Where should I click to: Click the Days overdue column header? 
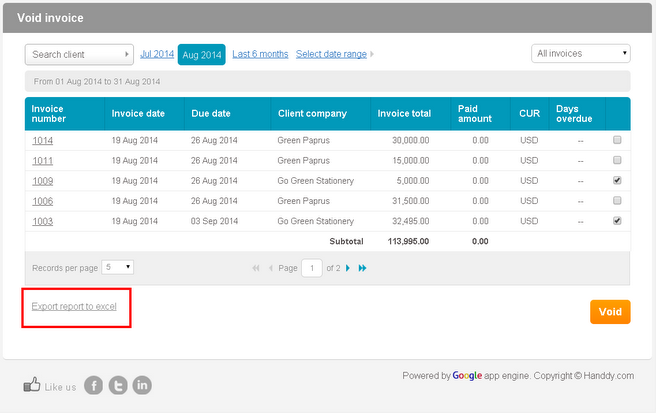coord(577,114)
